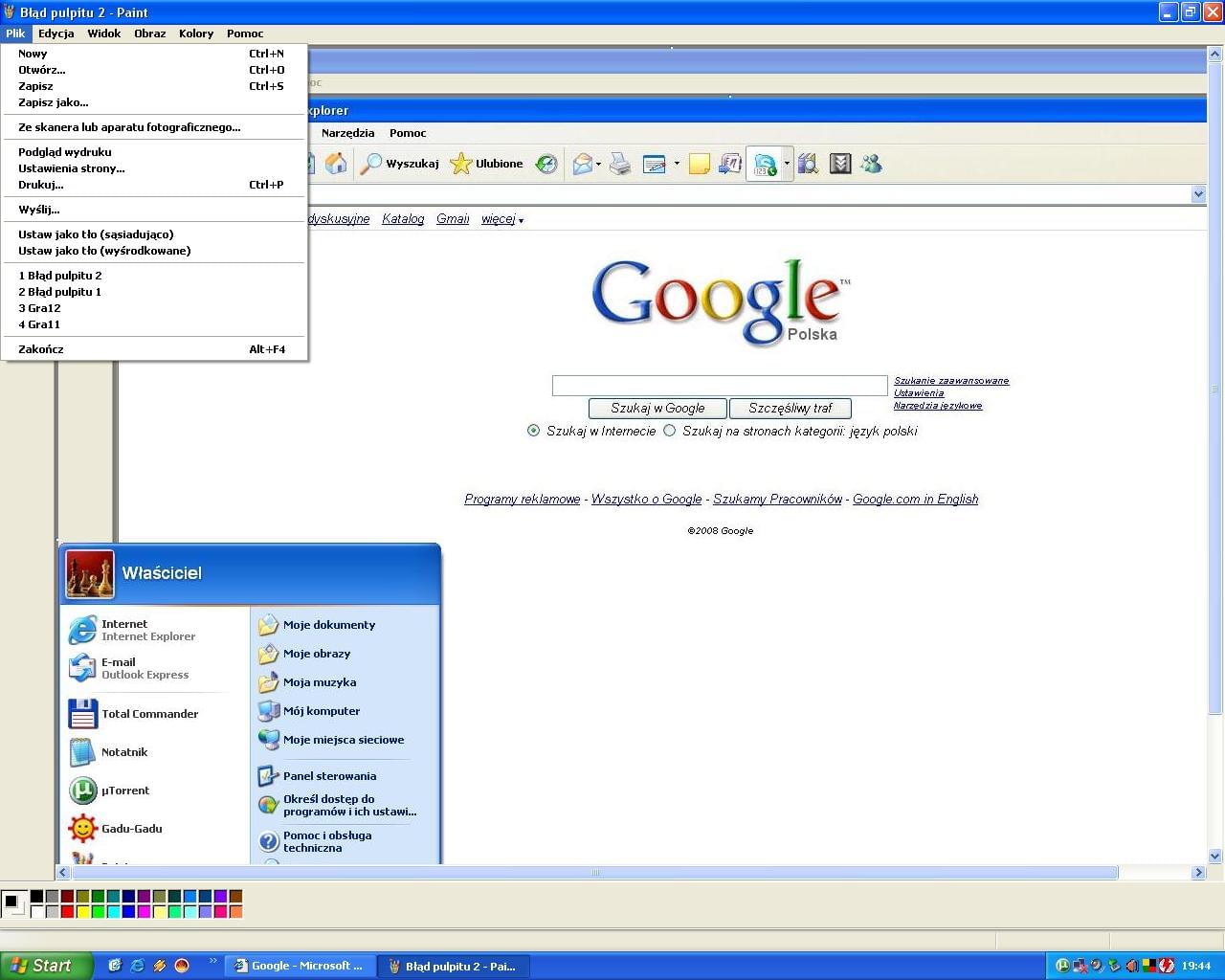1225x980 pixels.
Task: Click Szczęśliwy traf button in the pasted page
Action: pyautogui.click(x=791, y=409)
